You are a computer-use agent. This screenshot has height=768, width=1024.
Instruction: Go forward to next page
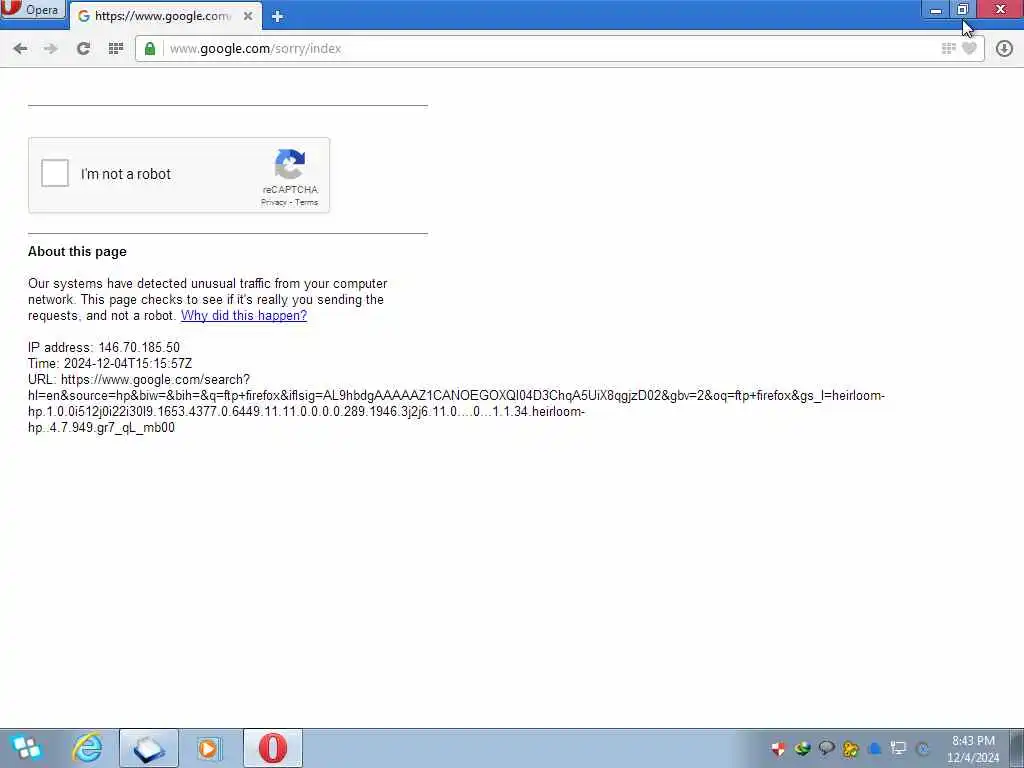(51, 48)
